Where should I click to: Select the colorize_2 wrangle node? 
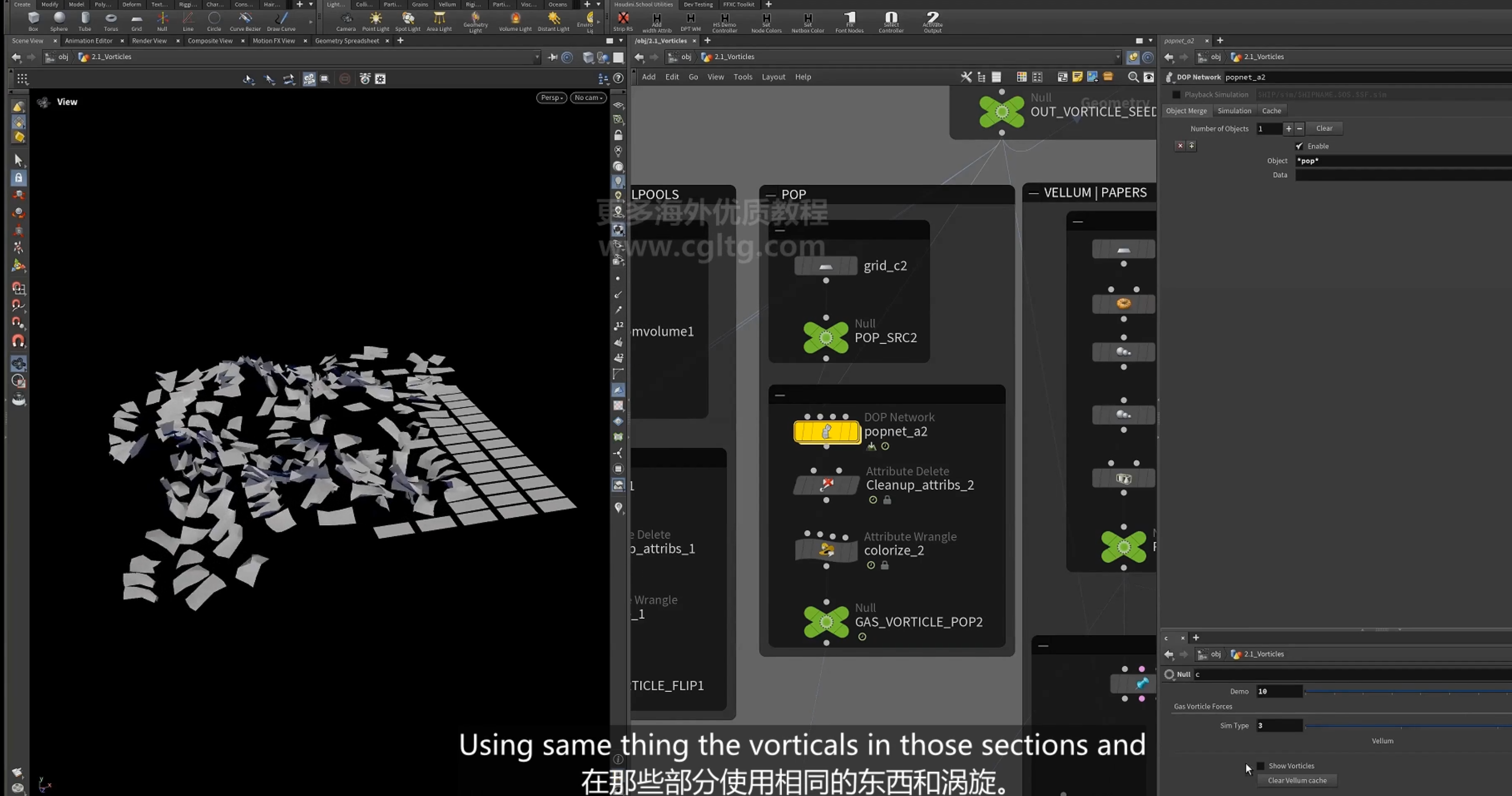tap(826, 550)
